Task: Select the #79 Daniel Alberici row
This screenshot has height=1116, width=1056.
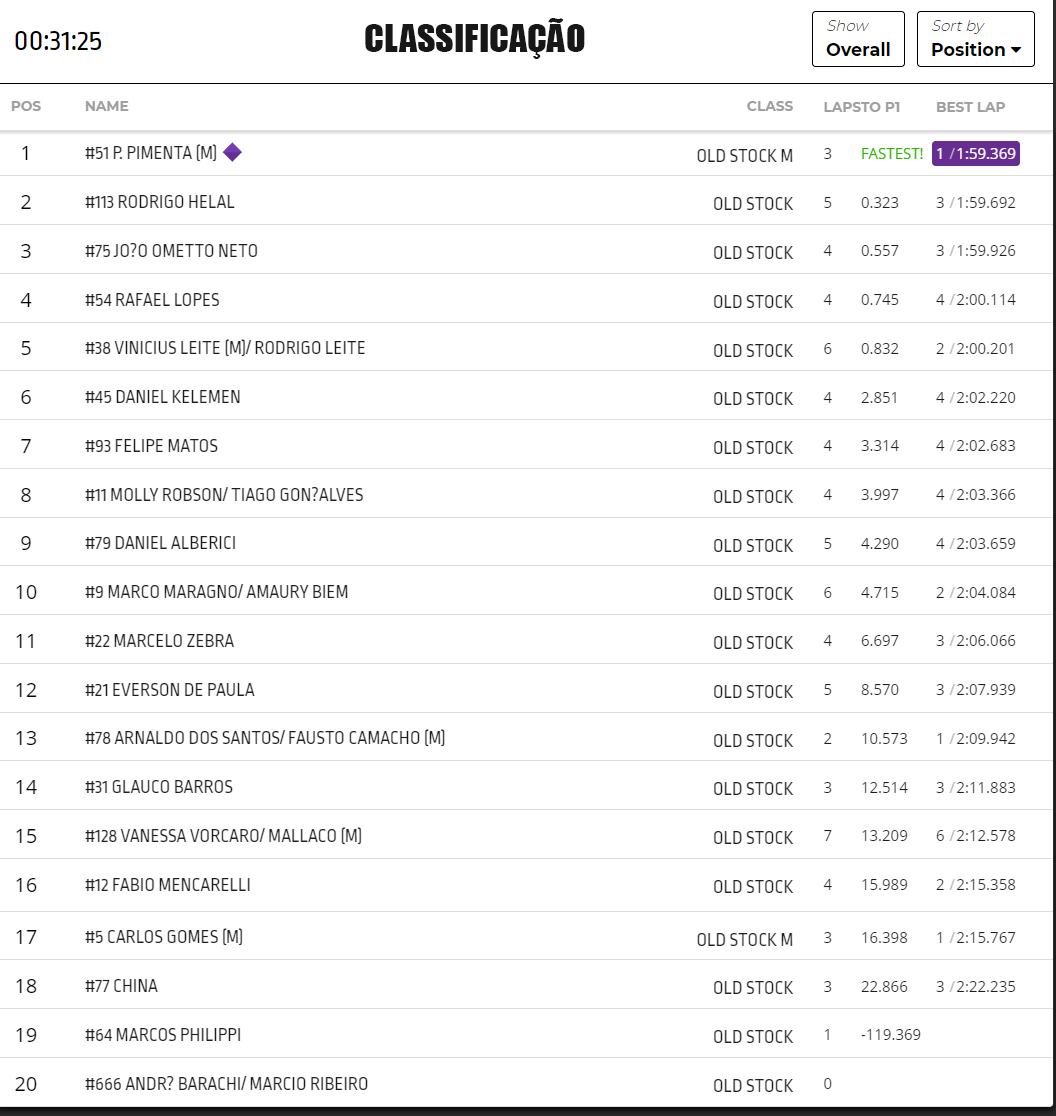Action: pos(161,543)
